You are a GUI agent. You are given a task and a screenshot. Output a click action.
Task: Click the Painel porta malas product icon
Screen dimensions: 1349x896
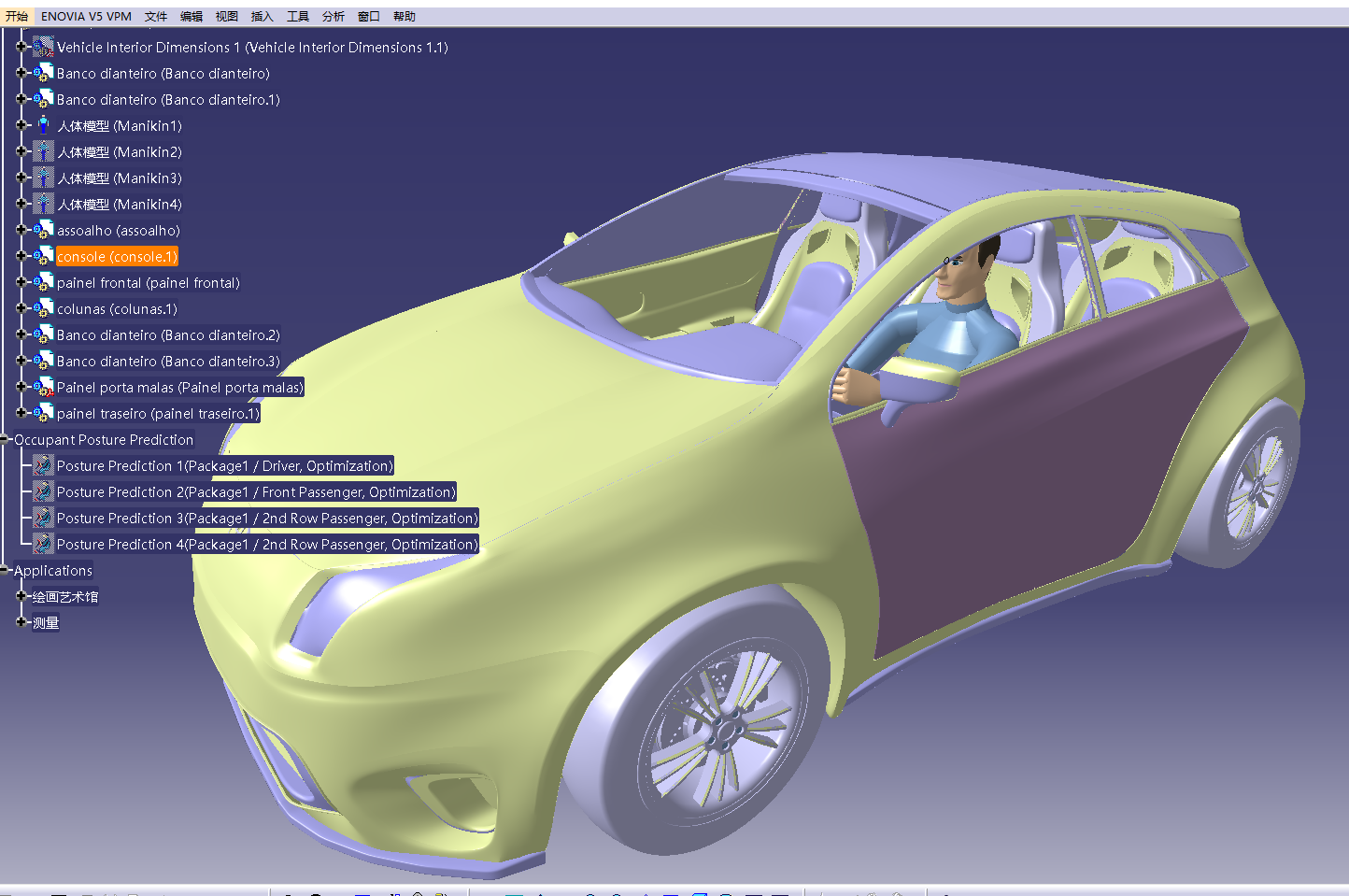[x=43, y=387]
